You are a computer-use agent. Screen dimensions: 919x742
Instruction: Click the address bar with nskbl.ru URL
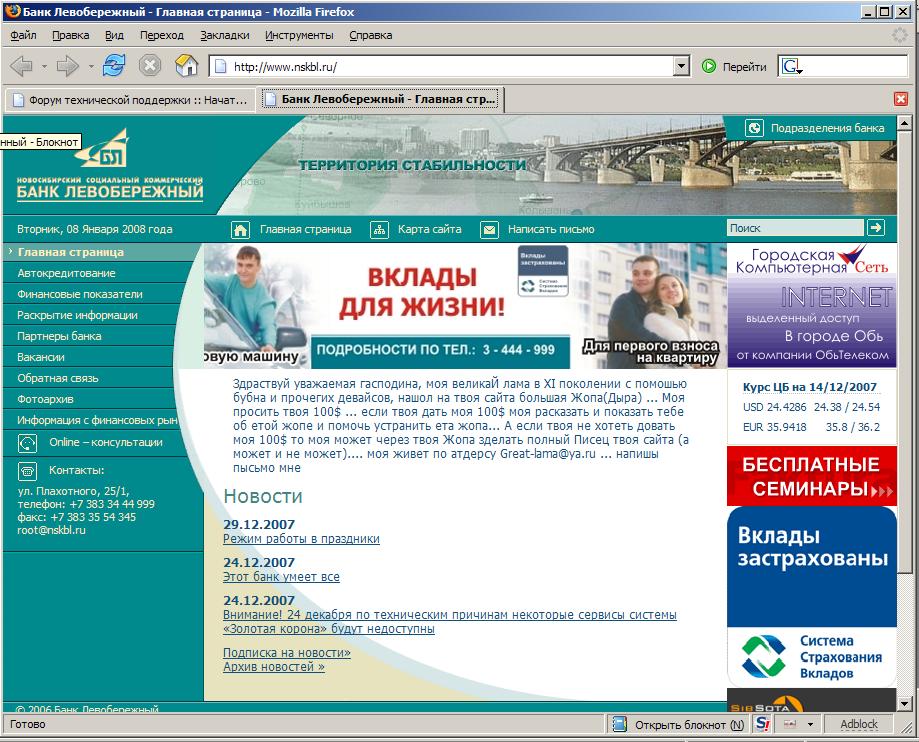(x=441, y=66)
